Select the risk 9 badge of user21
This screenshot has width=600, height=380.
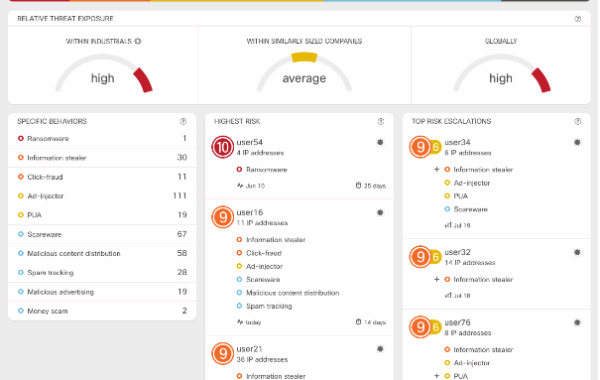click(222, 354)
